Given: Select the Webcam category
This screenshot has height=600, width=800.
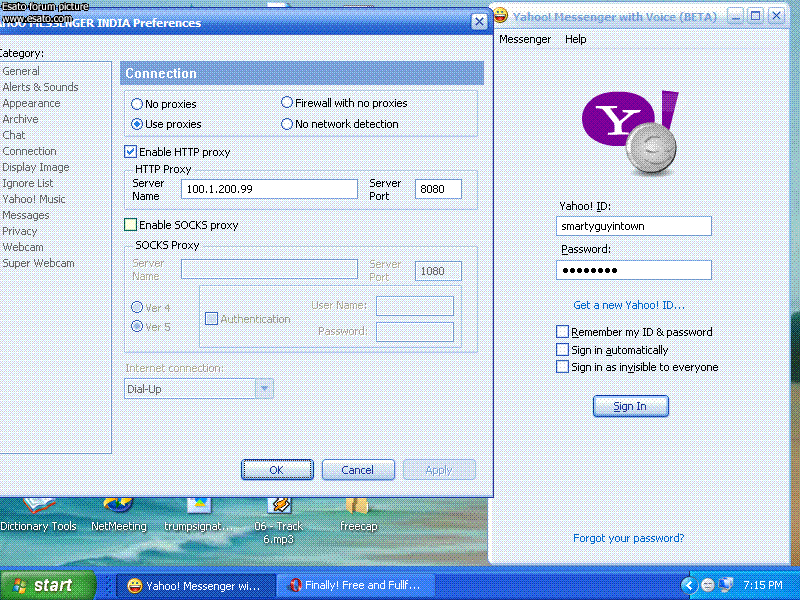Looking at the screenshot, I should [x=23, y=247].
